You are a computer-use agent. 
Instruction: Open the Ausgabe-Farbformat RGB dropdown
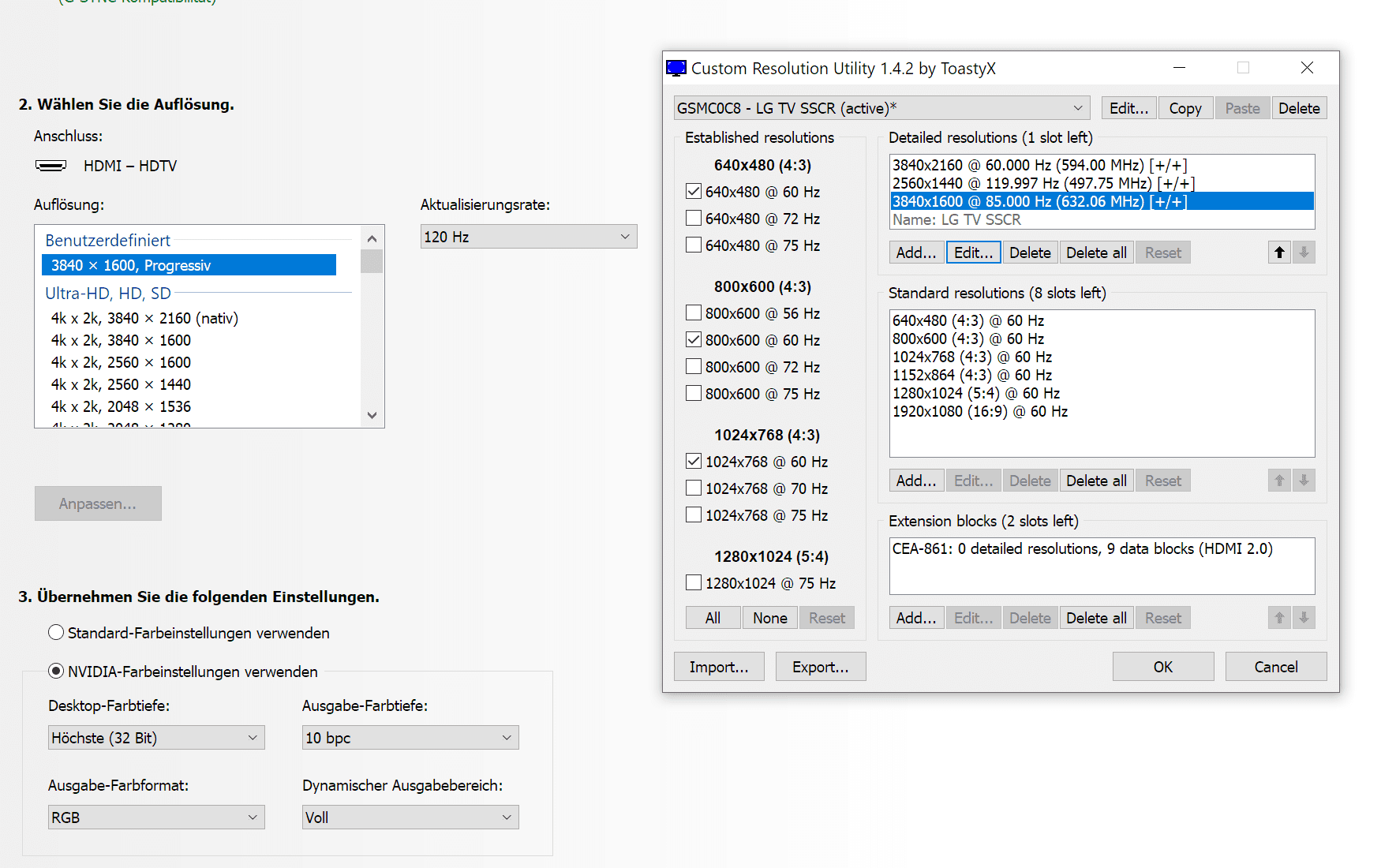click(x=156, y=817)
